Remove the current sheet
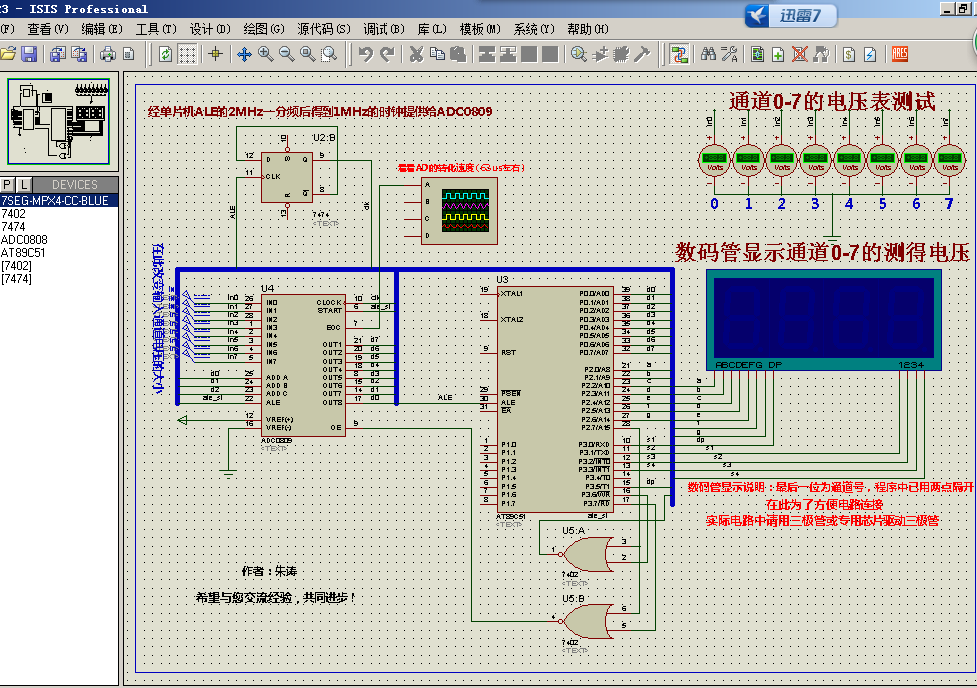 (800, 54)
